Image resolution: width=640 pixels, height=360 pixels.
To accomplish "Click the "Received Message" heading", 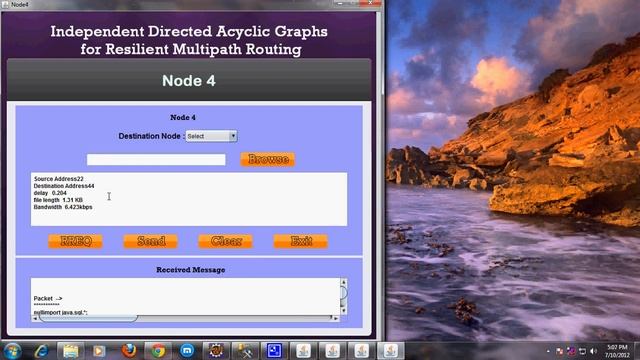I will 191,270.
